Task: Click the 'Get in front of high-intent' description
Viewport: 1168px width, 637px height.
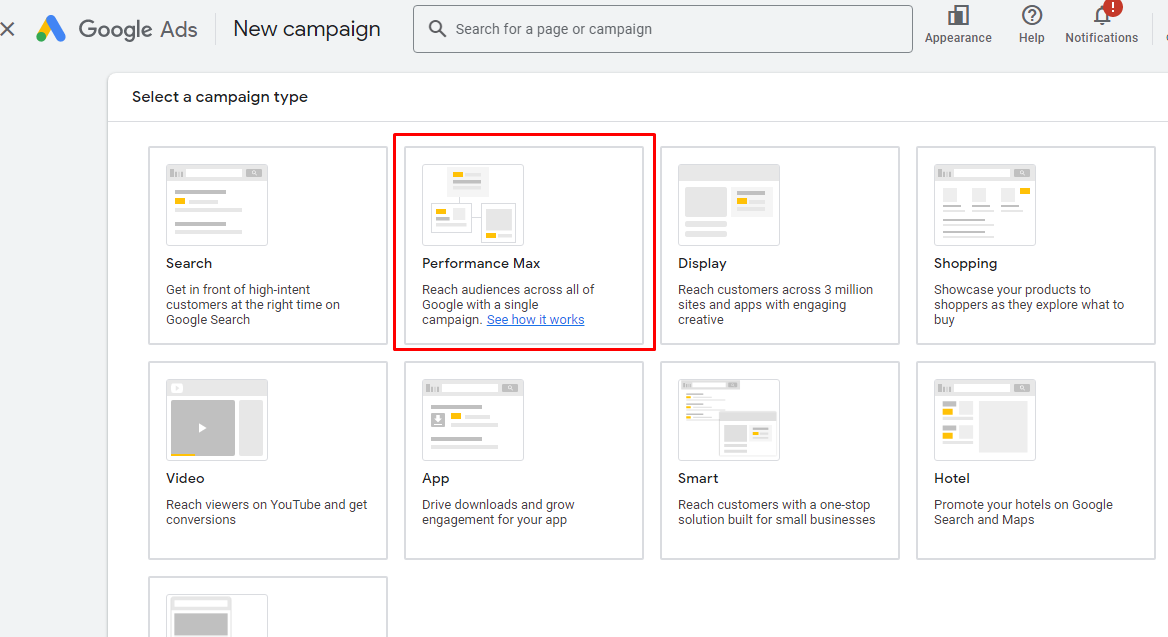Action: (x=253, y=305)
